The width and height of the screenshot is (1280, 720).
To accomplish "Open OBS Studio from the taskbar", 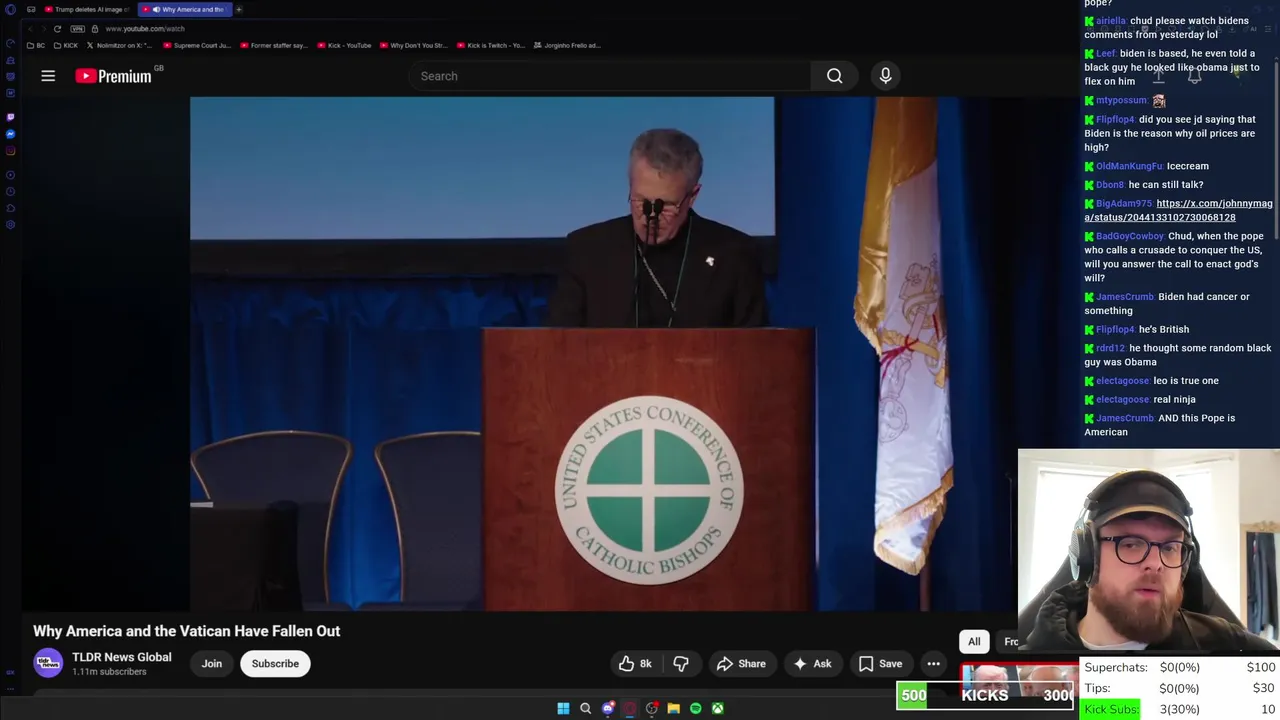I will tap(651, 709).
